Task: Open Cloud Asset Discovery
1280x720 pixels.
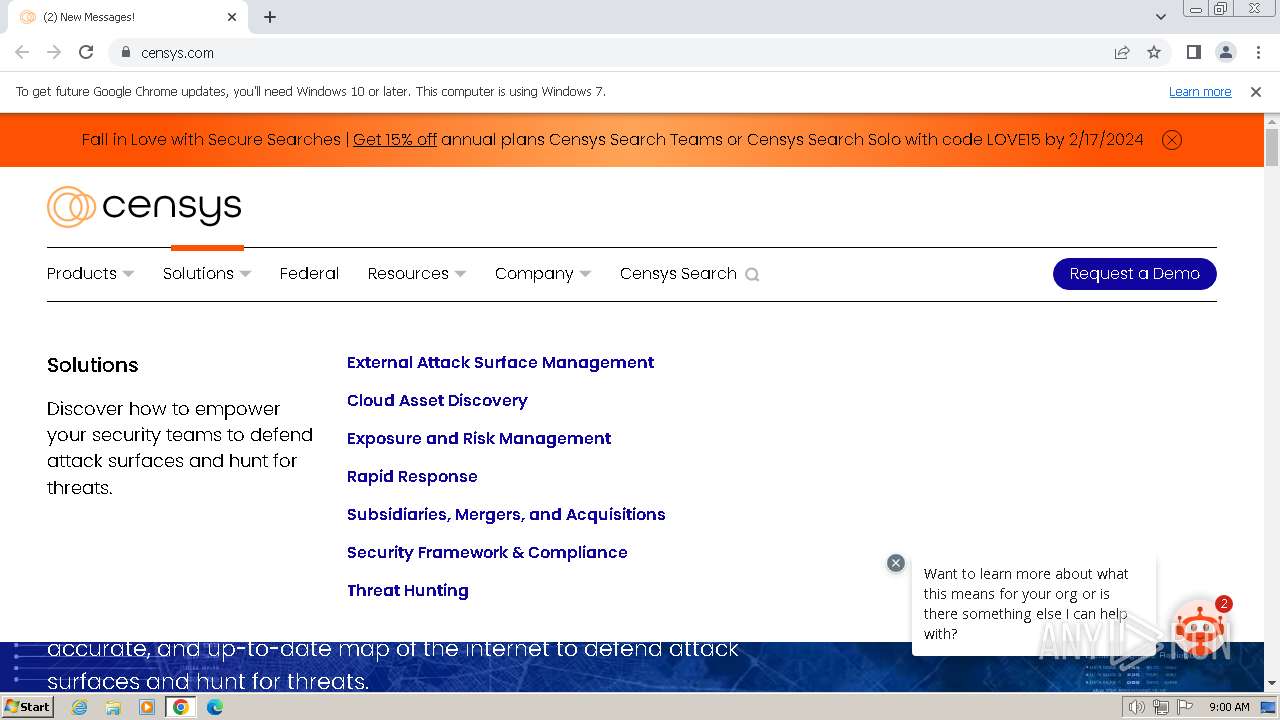Action: 437,400
